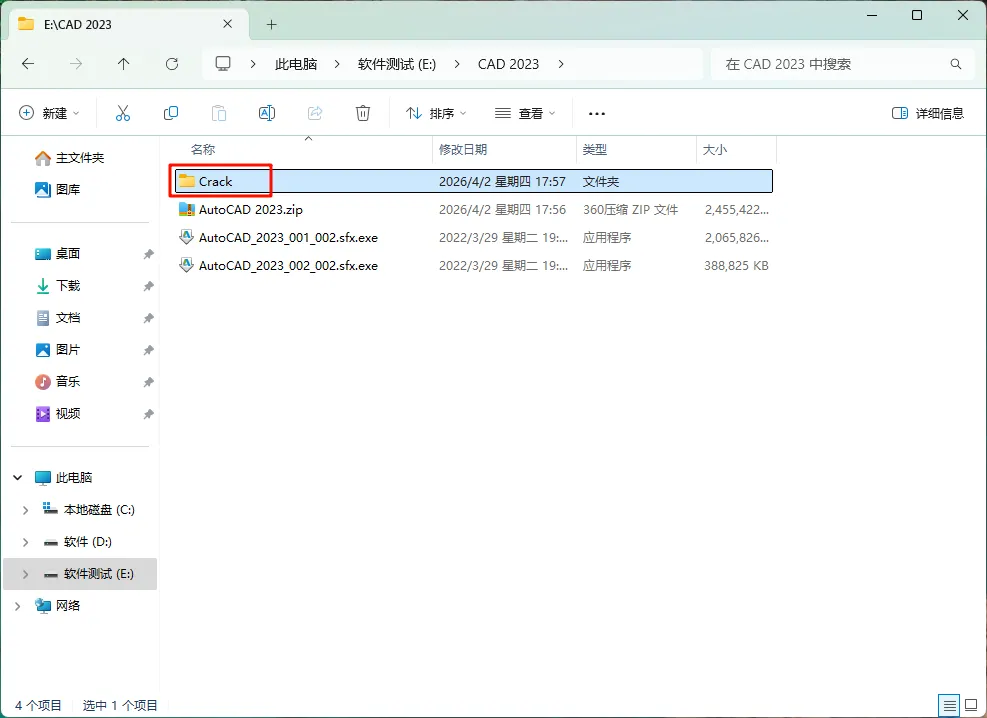Go up one directory level
The width and height of the screenshot is (987, 718).
click(x=123, y=64)
